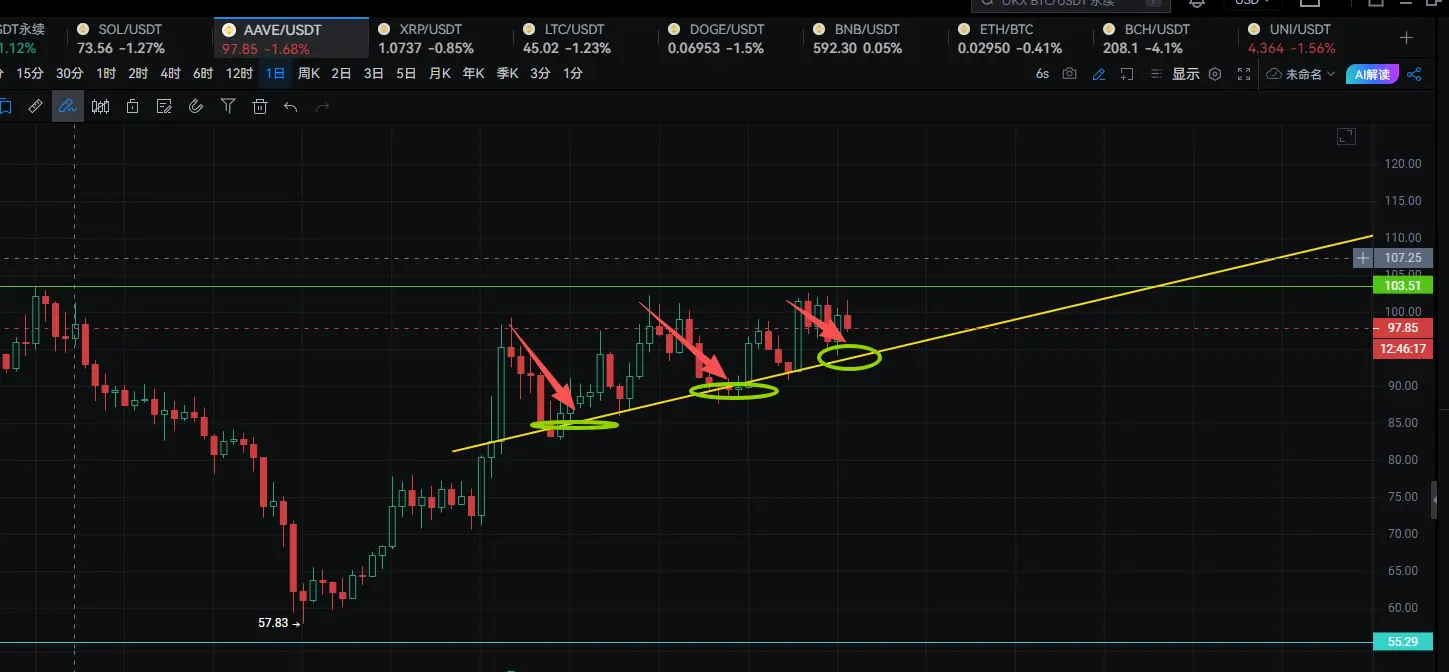Viewport: 1449px width, 672px height.
Task: Choose the 2时 timeframe
Action: [x=138, y=74]
